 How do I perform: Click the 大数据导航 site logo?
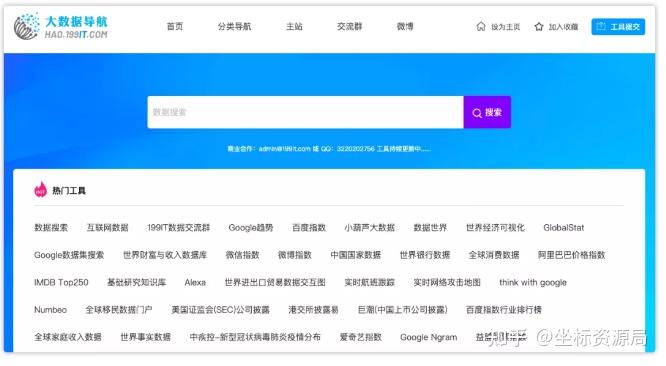(61, 26)
